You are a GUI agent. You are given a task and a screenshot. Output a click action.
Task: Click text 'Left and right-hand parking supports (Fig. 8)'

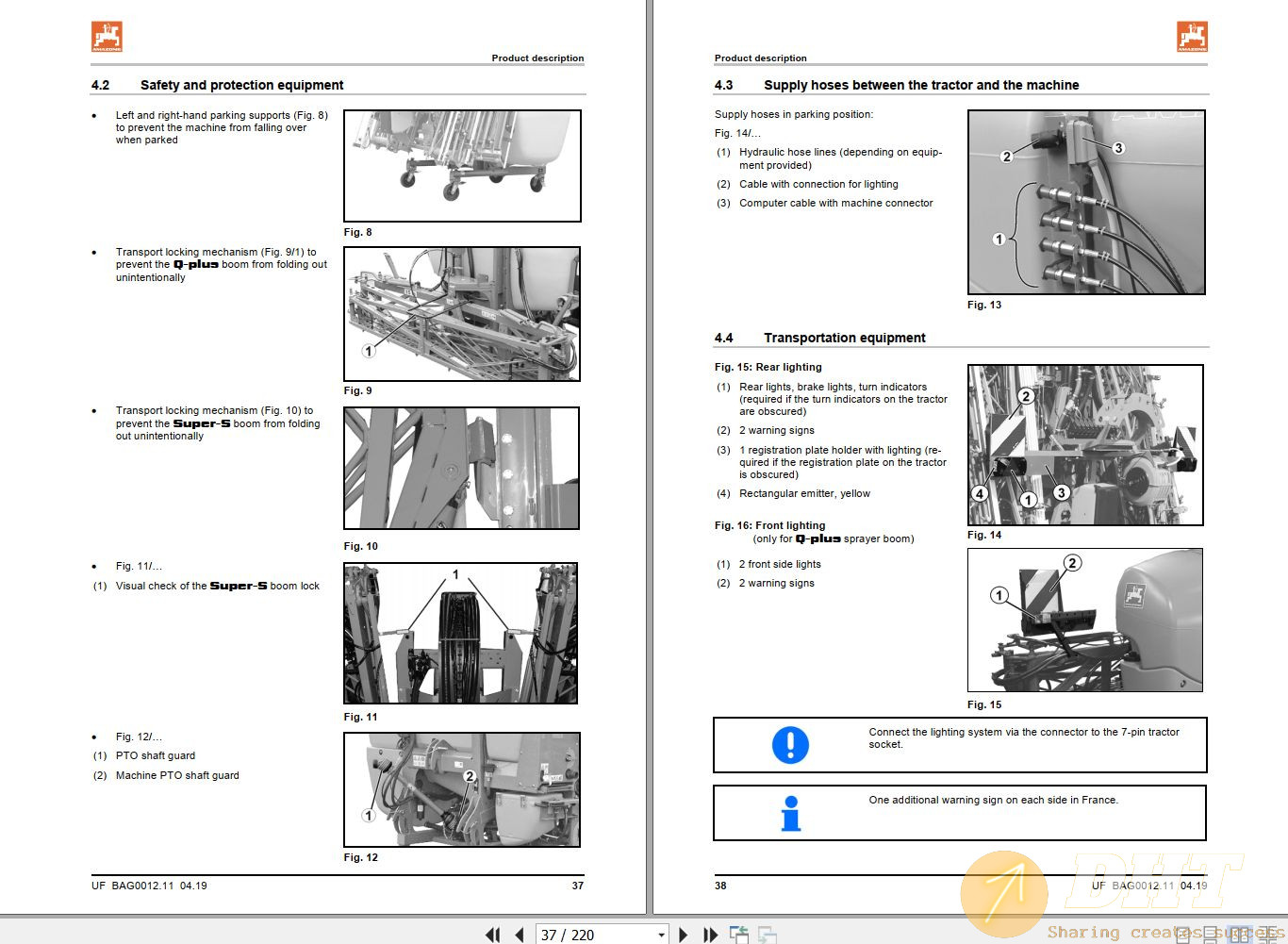click(x=222, y=115)
